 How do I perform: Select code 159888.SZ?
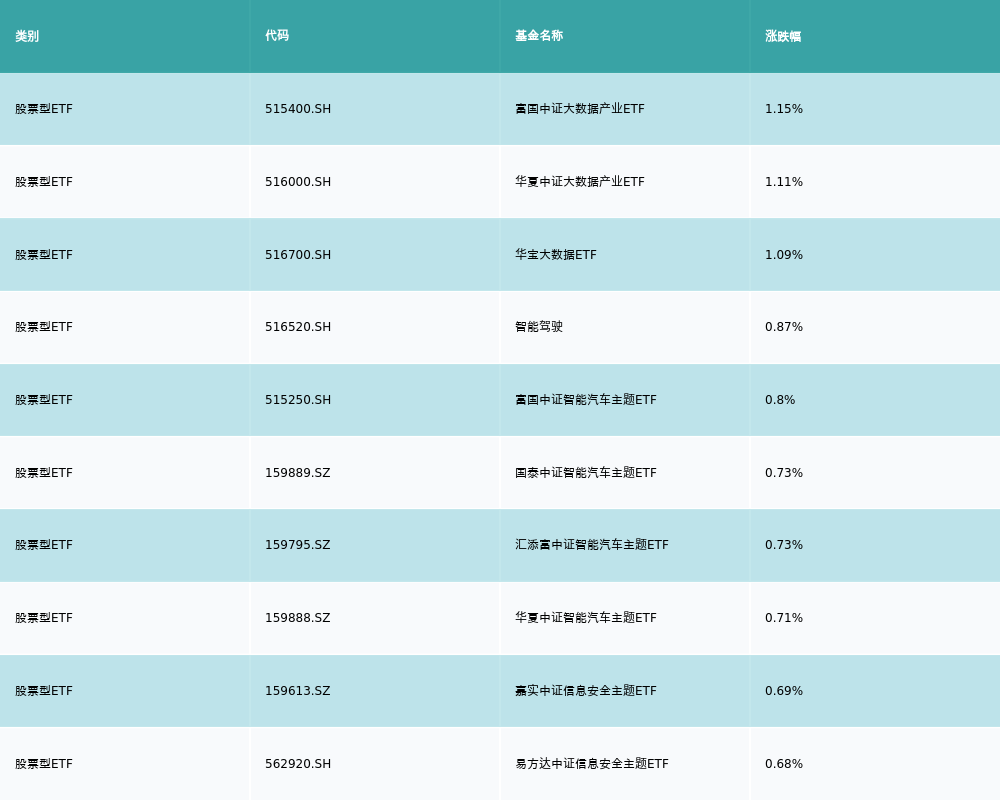pyautogui.click(x=298, y=618)
